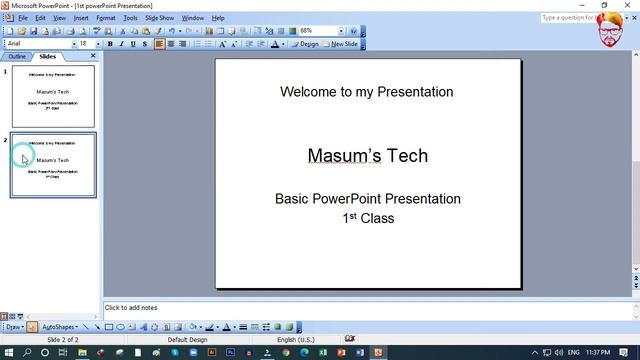
Task: Expand the Fill Color arrow
Action: (x=200, y=327)
